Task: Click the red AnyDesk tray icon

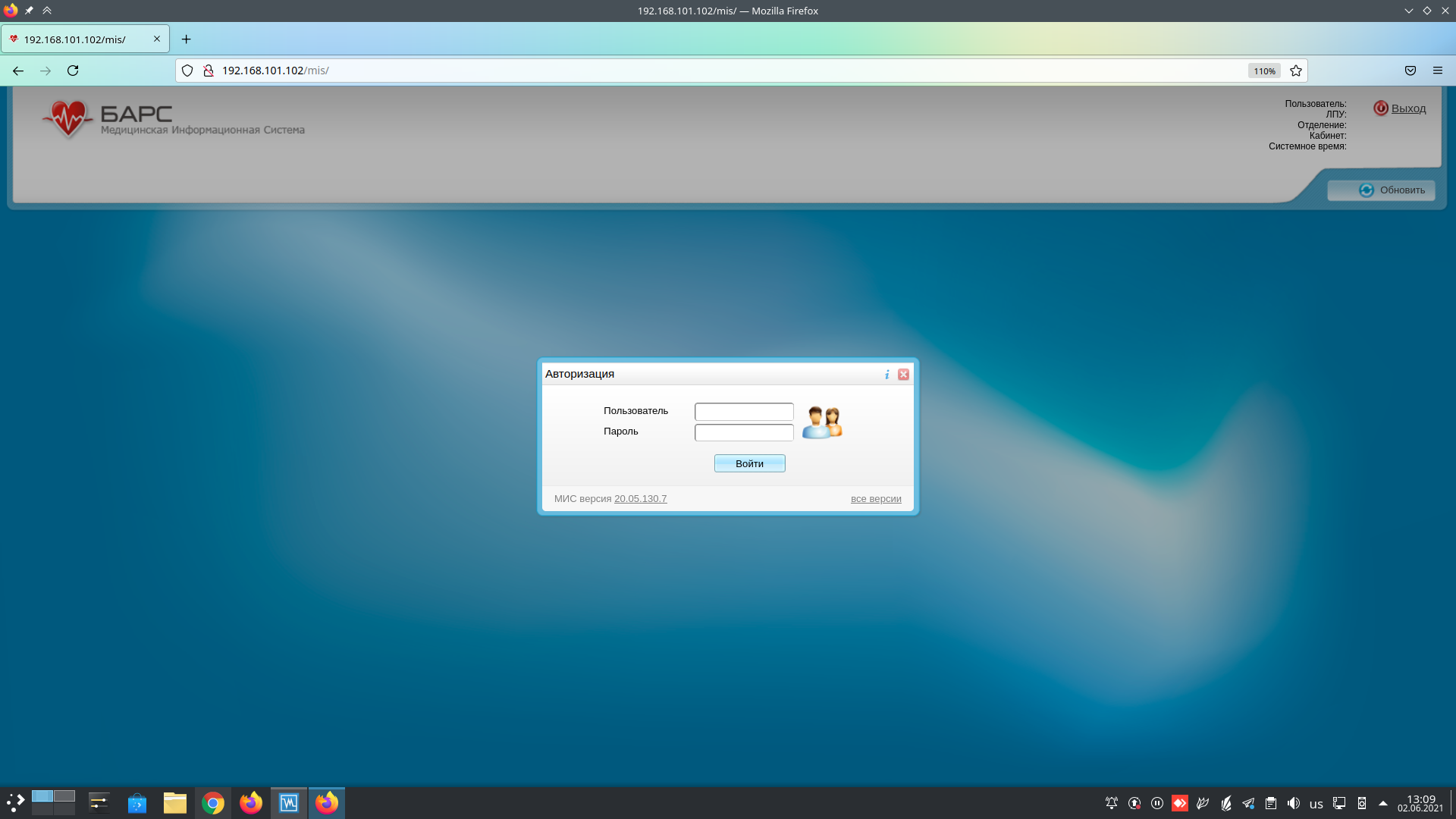Action: click(1180, 803)
